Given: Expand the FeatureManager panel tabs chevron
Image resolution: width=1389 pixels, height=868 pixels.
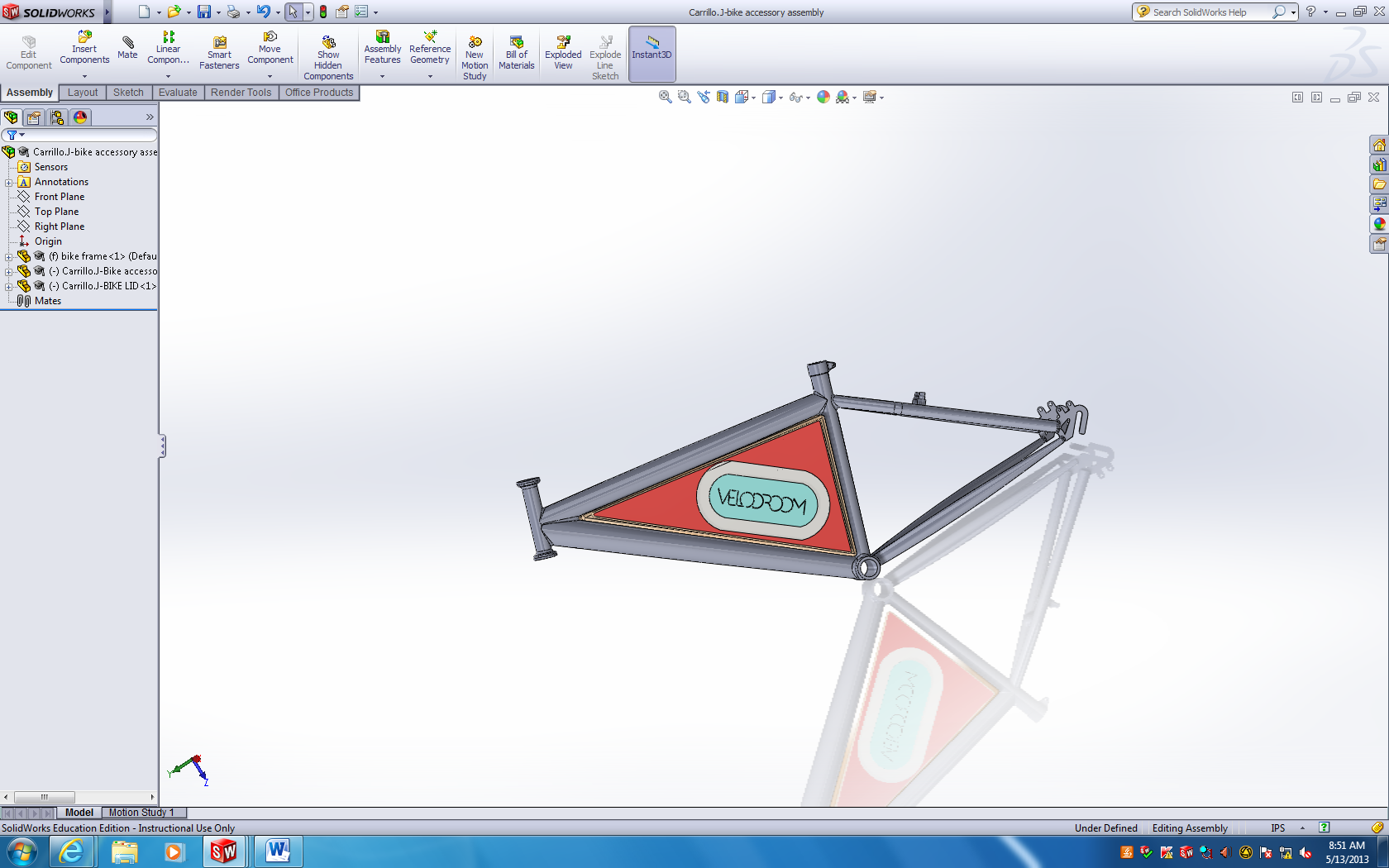Looking at the screenshot, I should pyautogui.click(x=150, y=117).
